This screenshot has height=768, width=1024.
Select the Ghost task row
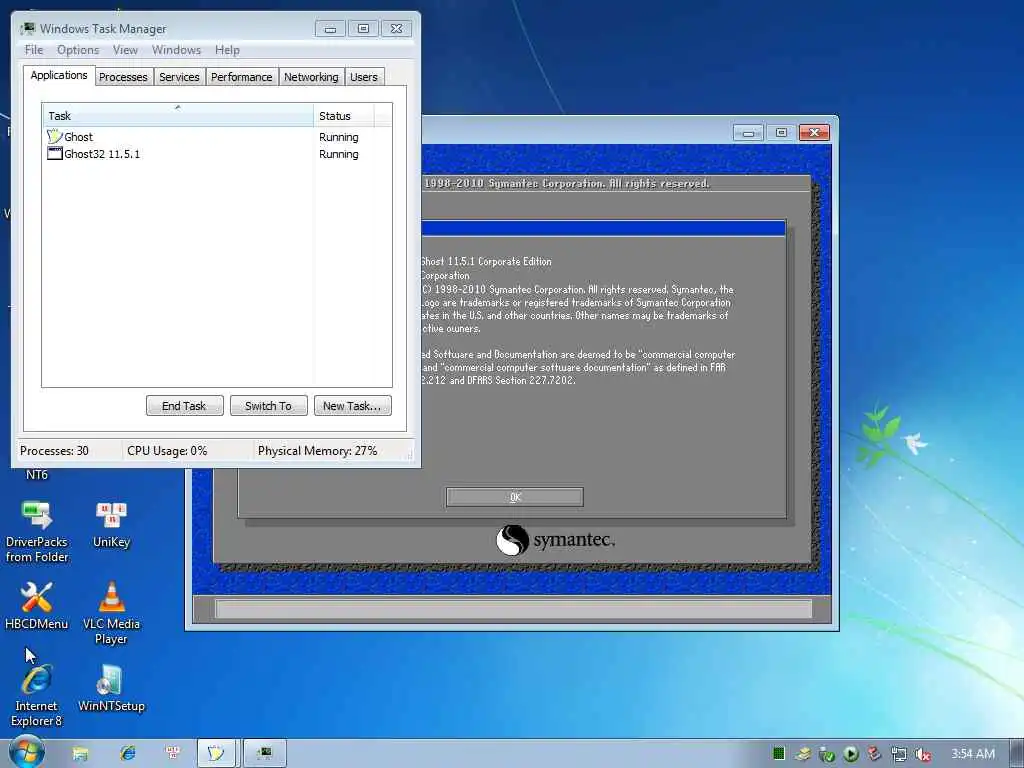[x=217, y=136]
